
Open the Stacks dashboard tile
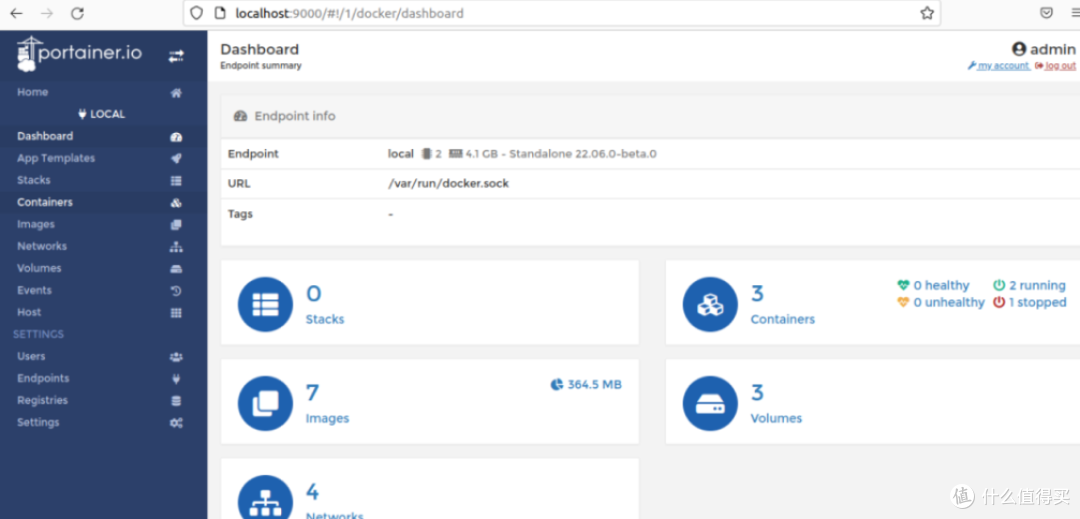tap(325, 319)
